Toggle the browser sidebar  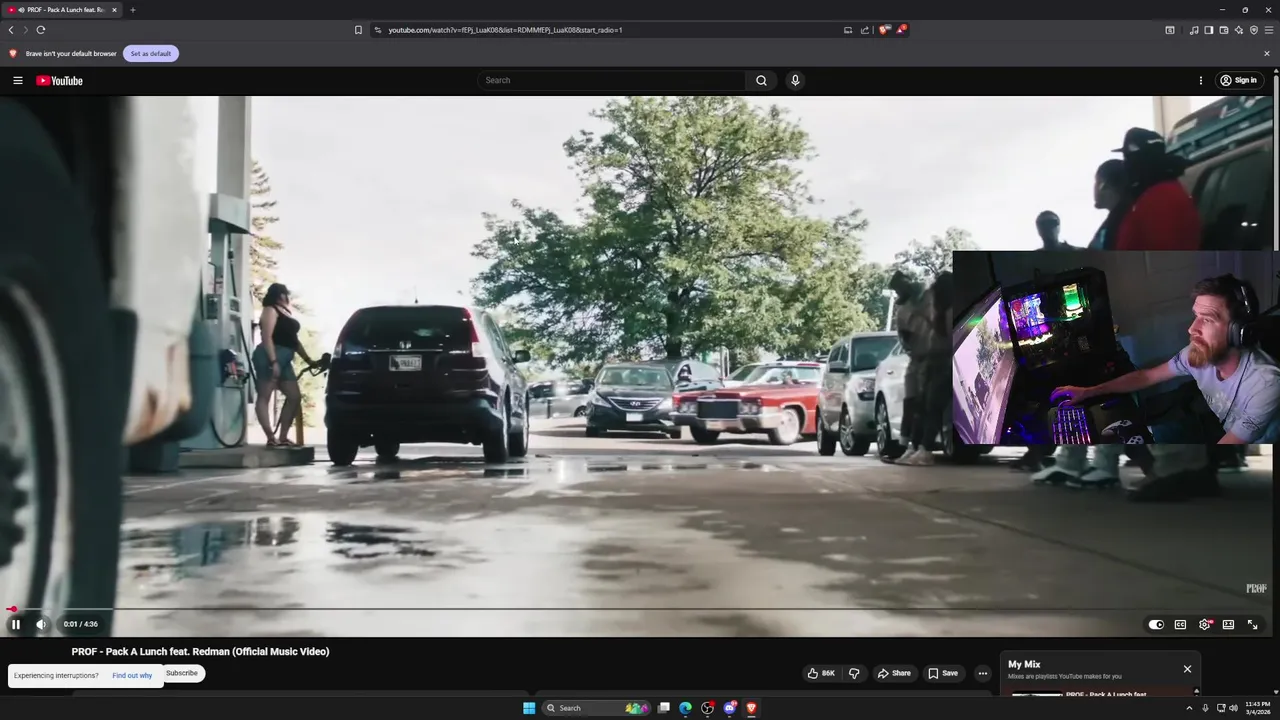coord(1209,30)
